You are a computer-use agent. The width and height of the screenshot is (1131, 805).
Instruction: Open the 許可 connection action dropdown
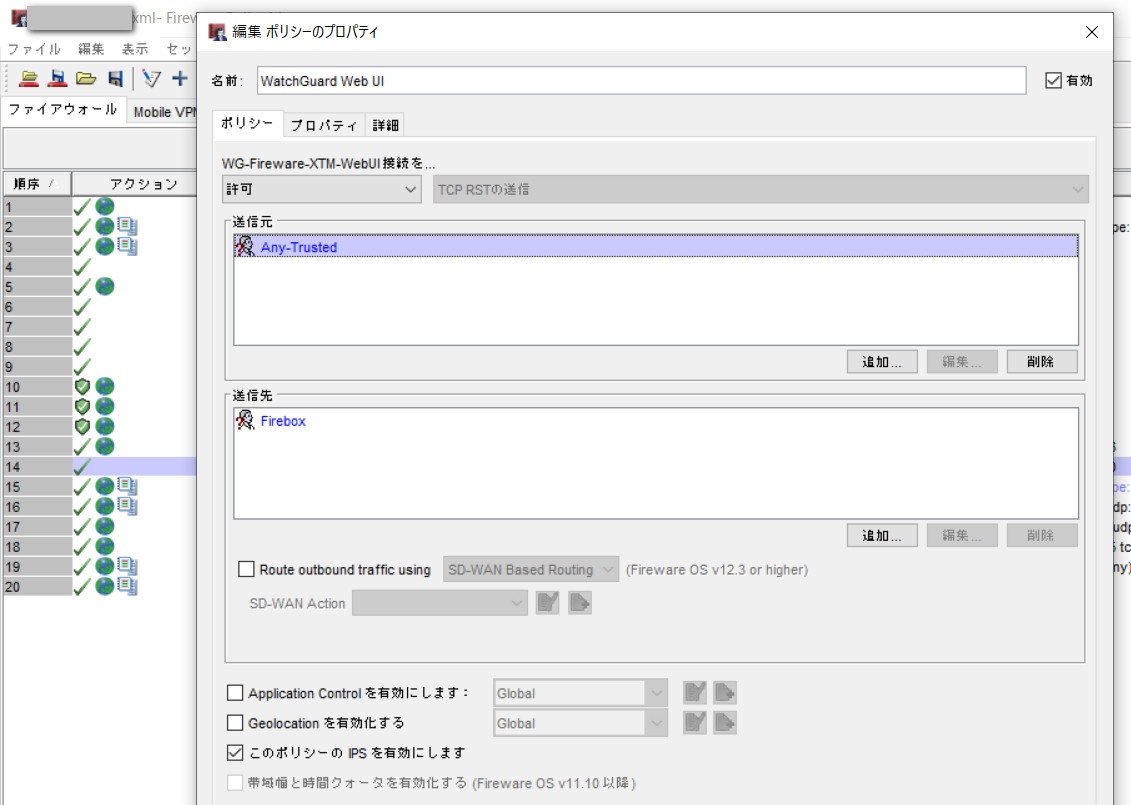(322, 189)
